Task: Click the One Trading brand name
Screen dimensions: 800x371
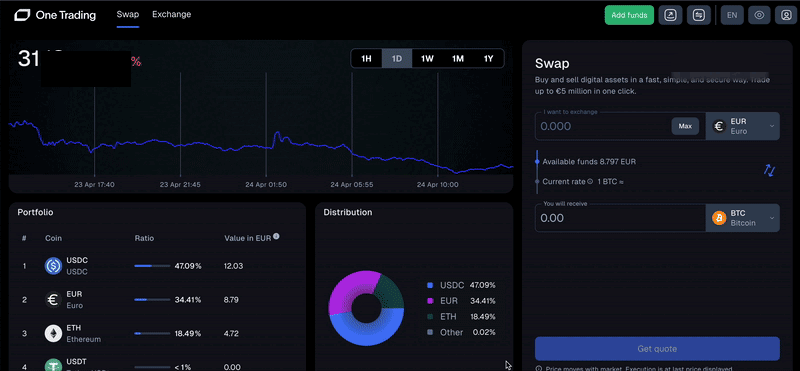Action: tap(66, 15)
